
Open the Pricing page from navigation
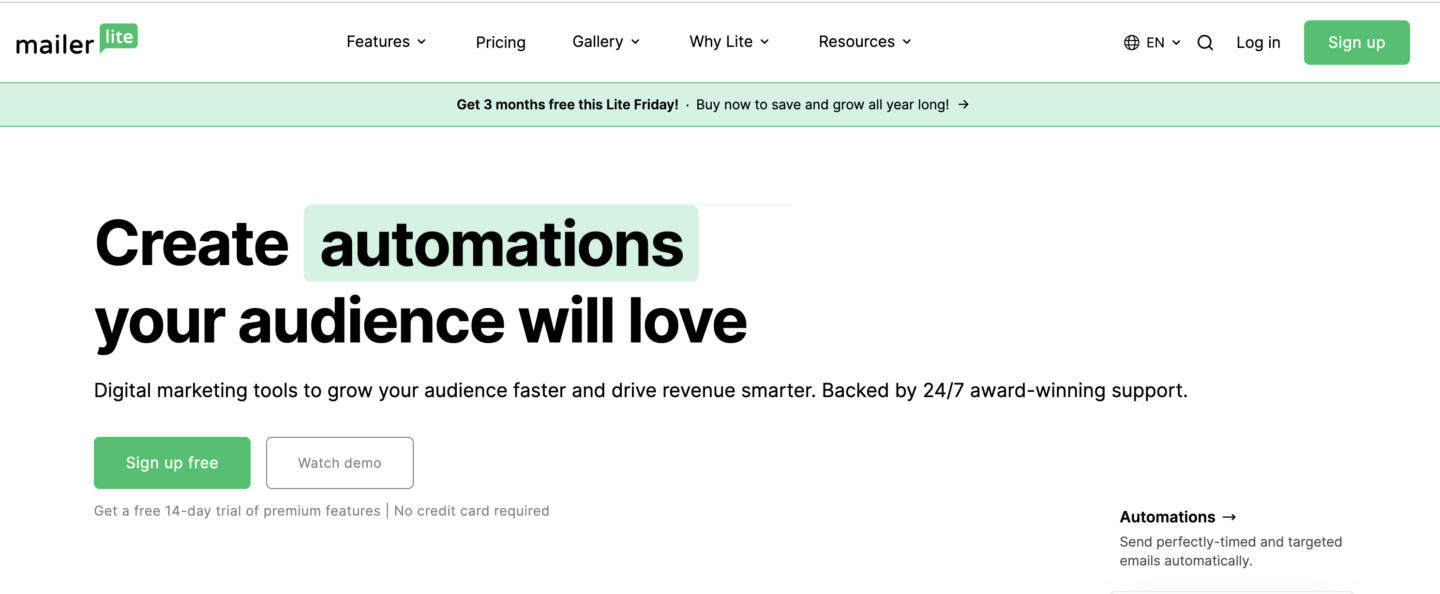click(500, 42)
